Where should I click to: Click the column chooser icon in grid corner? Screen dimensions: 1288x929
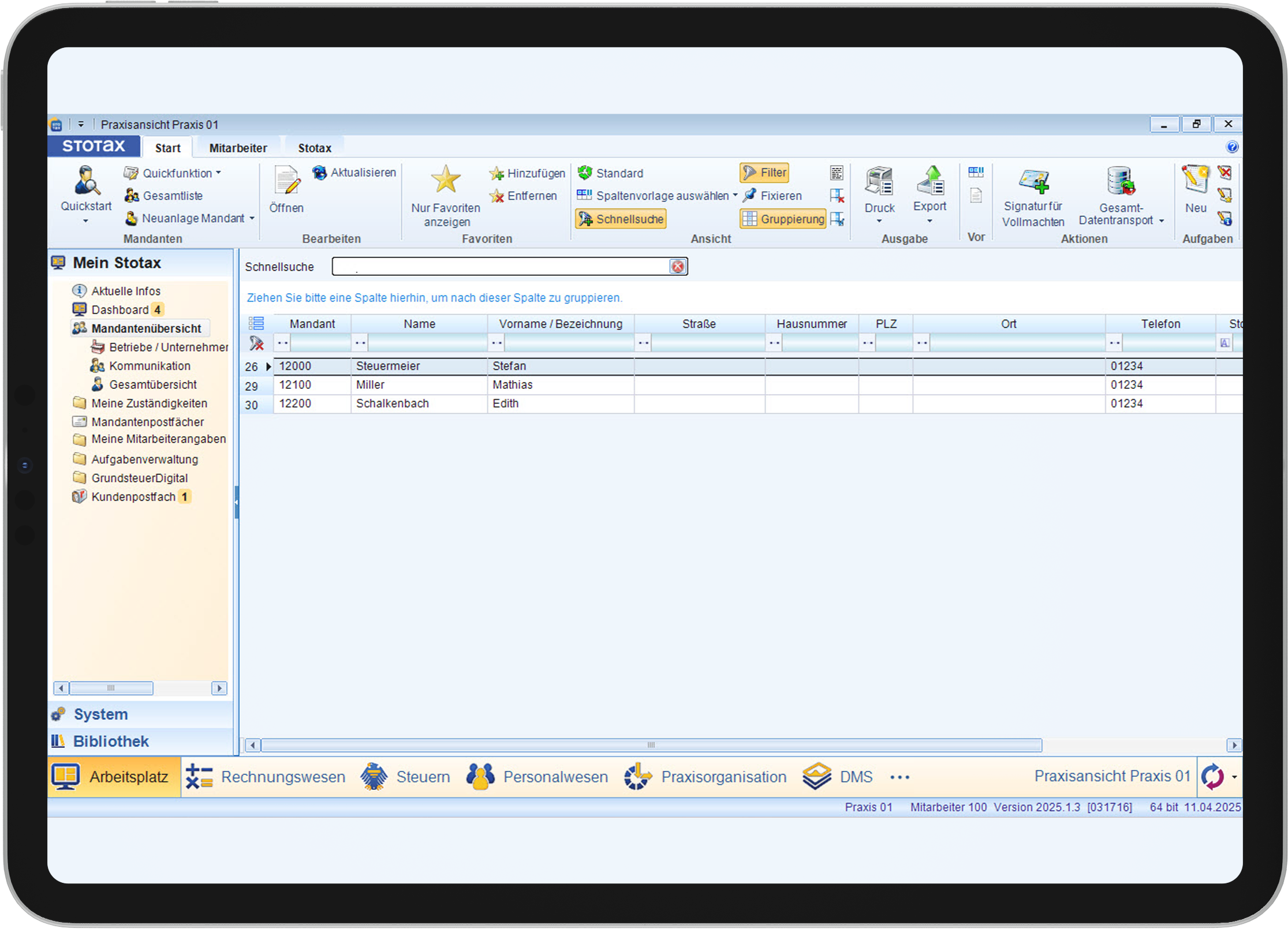(x=256, y=323)
